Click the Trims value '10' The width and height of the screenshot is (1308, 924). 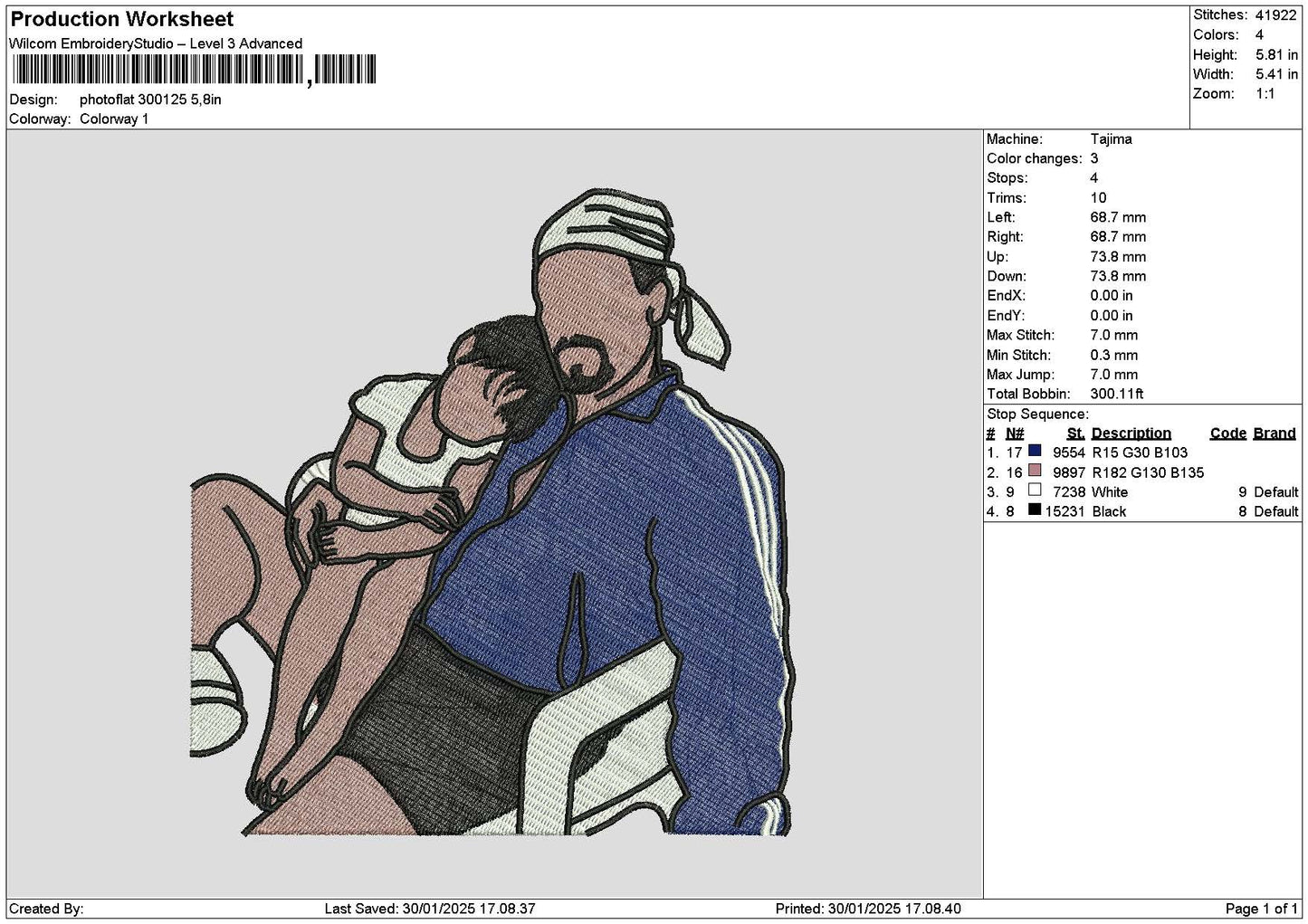tap(1098, 198)
